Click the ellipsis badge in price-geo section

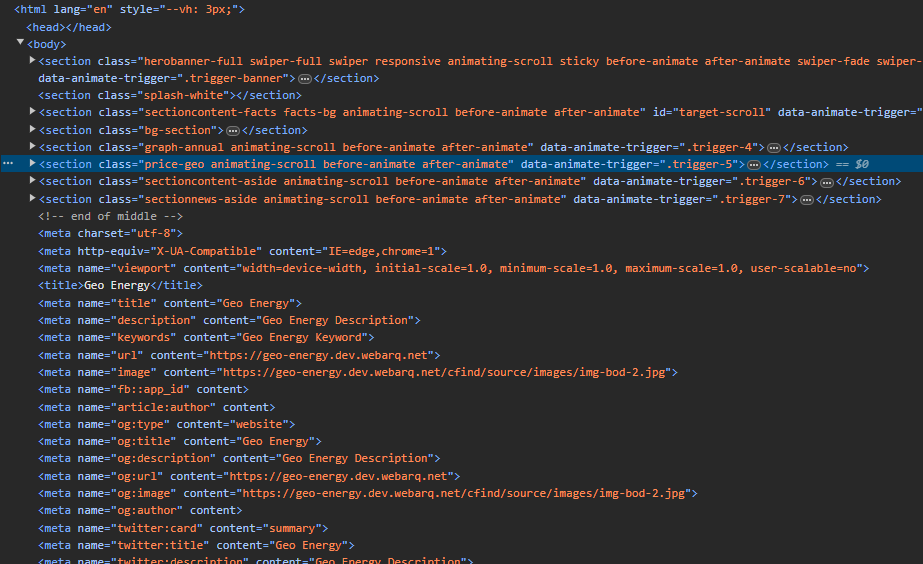click(754, 164)
